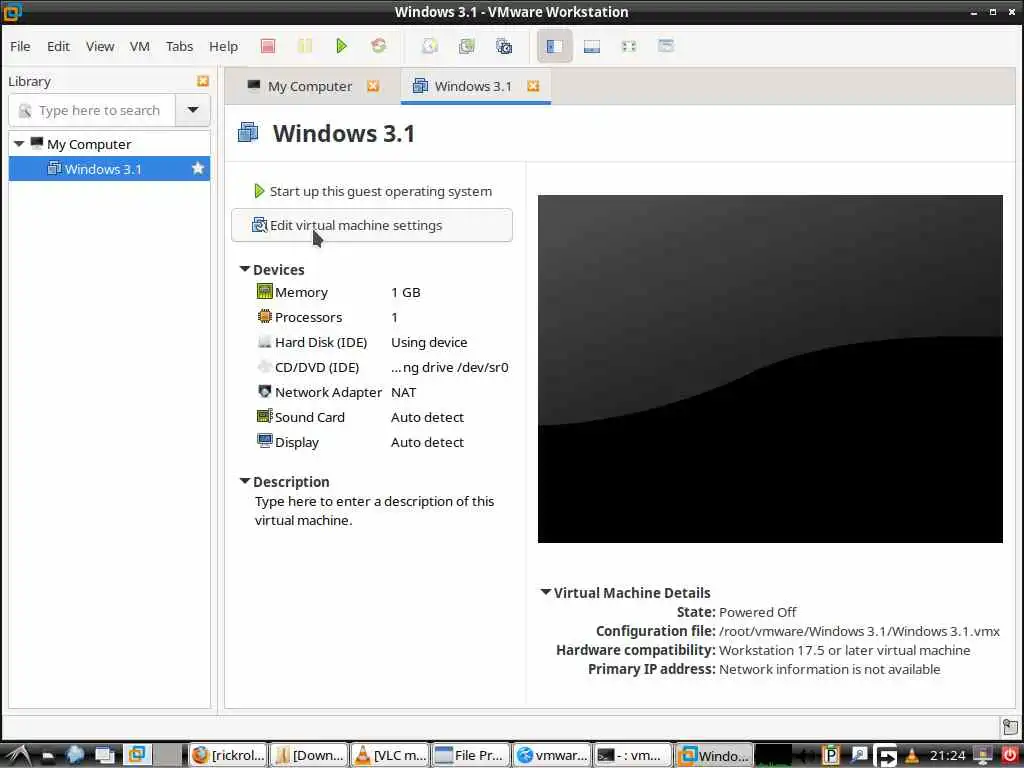This screenshot has height=768, width=1024.
Task: Switch to the VLC m... taskbar window
Action: (390, 755)
